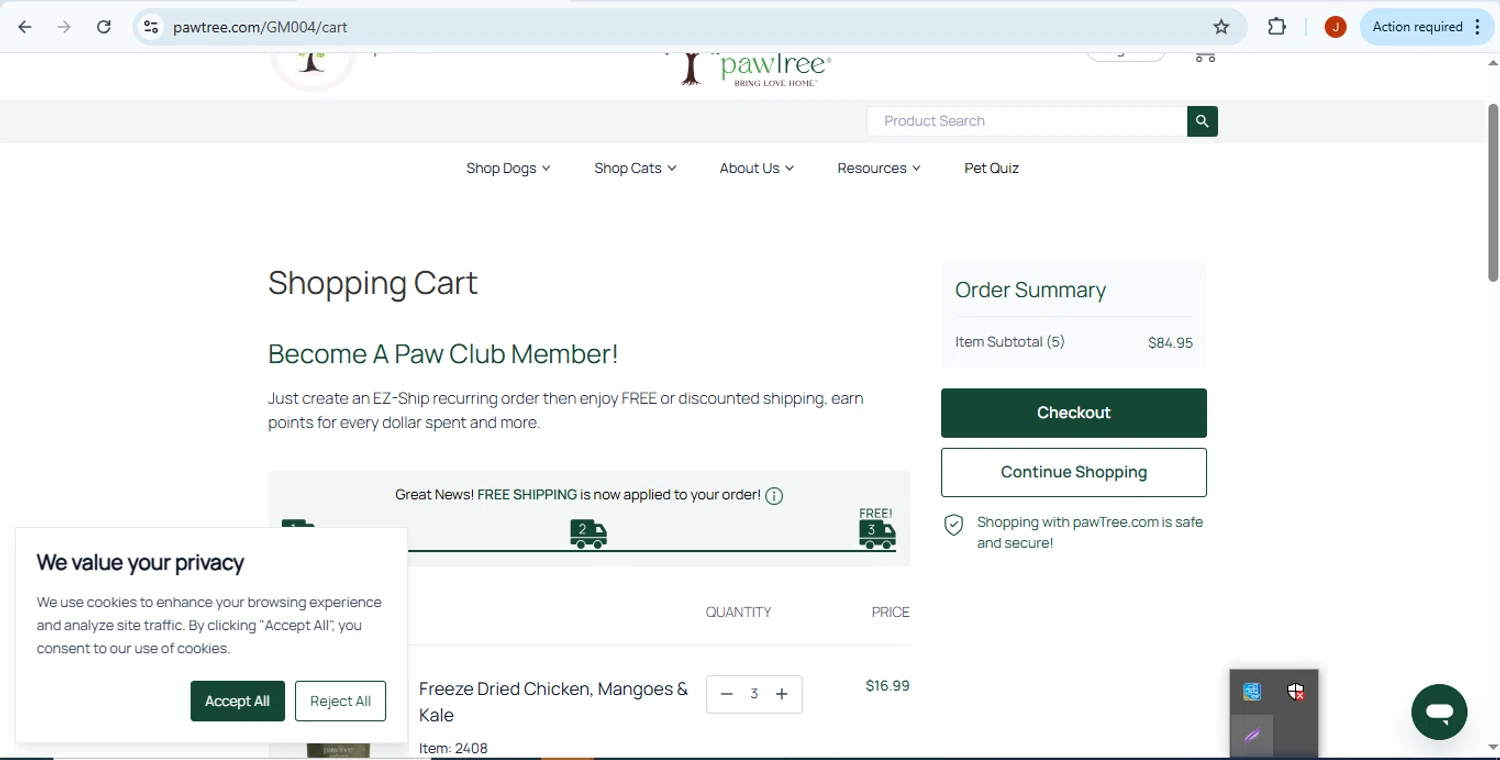Open Windows Security shield tray icon
Screen dimensions: 1500x760
click(x=1296, y=691)
